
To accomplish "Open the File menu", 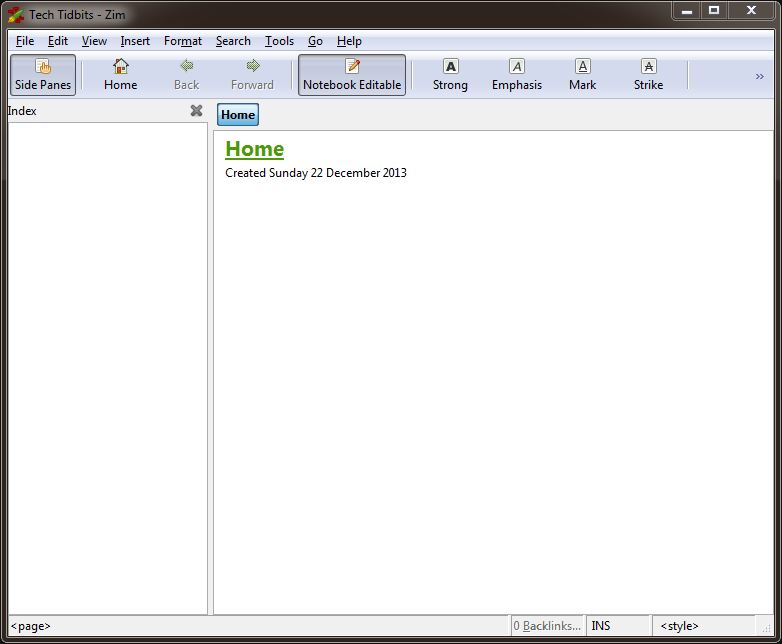I will pos(25,41).
